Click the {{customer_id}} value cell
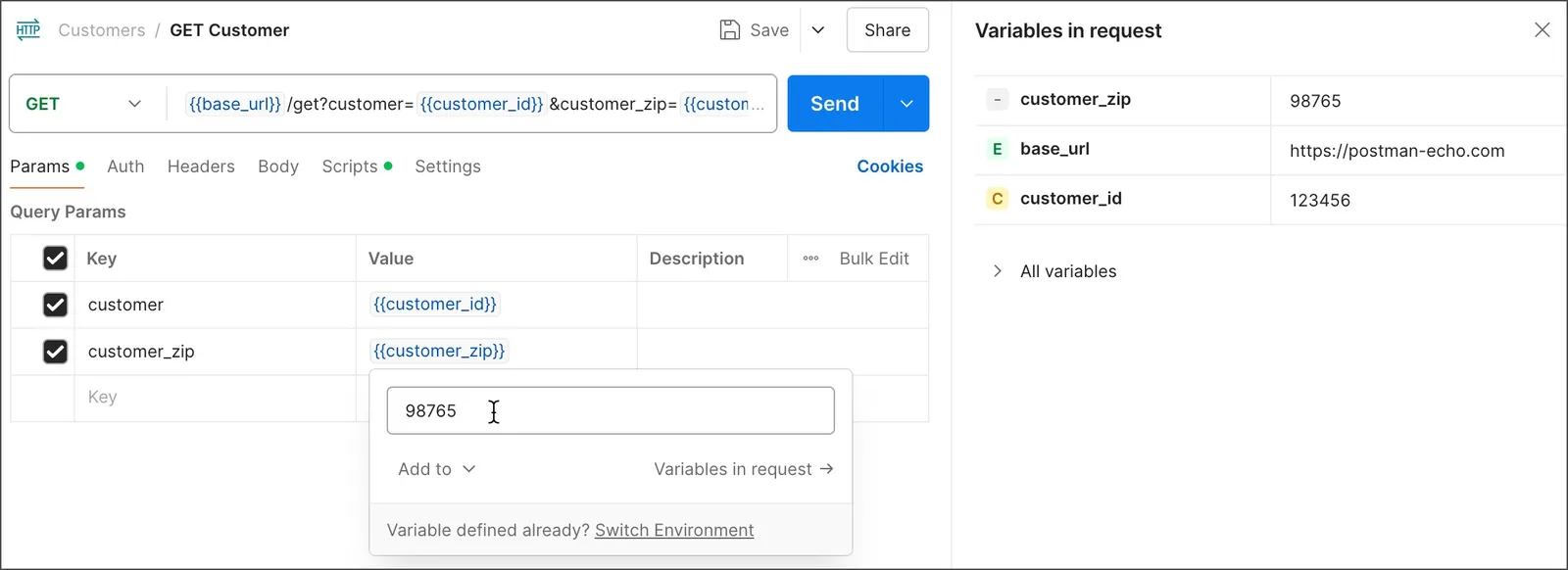The height and width of the screenshot is (570, 1568). 496,305
